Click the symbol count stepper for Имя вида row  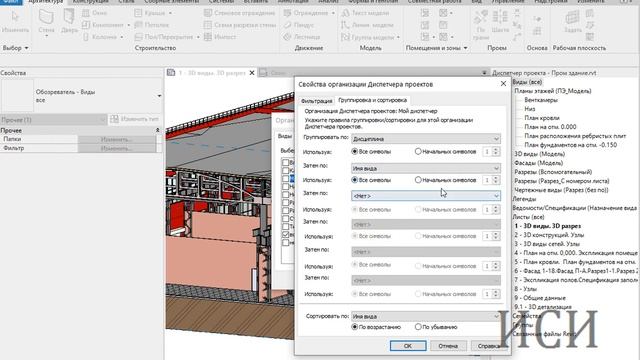click(496, 180)
